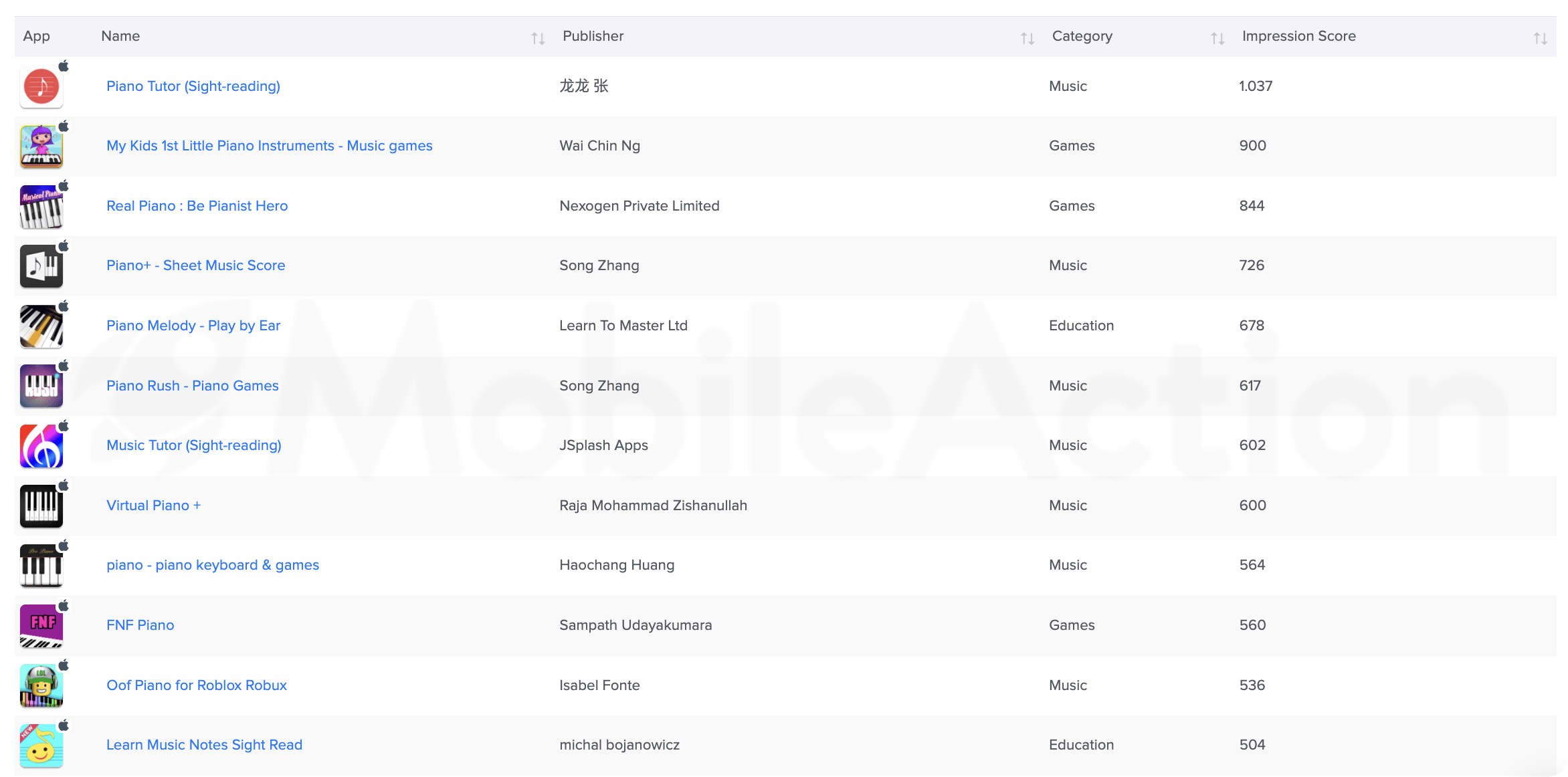Select publisher Learn To Master Ltd
Viewport: 1568px width, 777px height.
coord(623,326)
